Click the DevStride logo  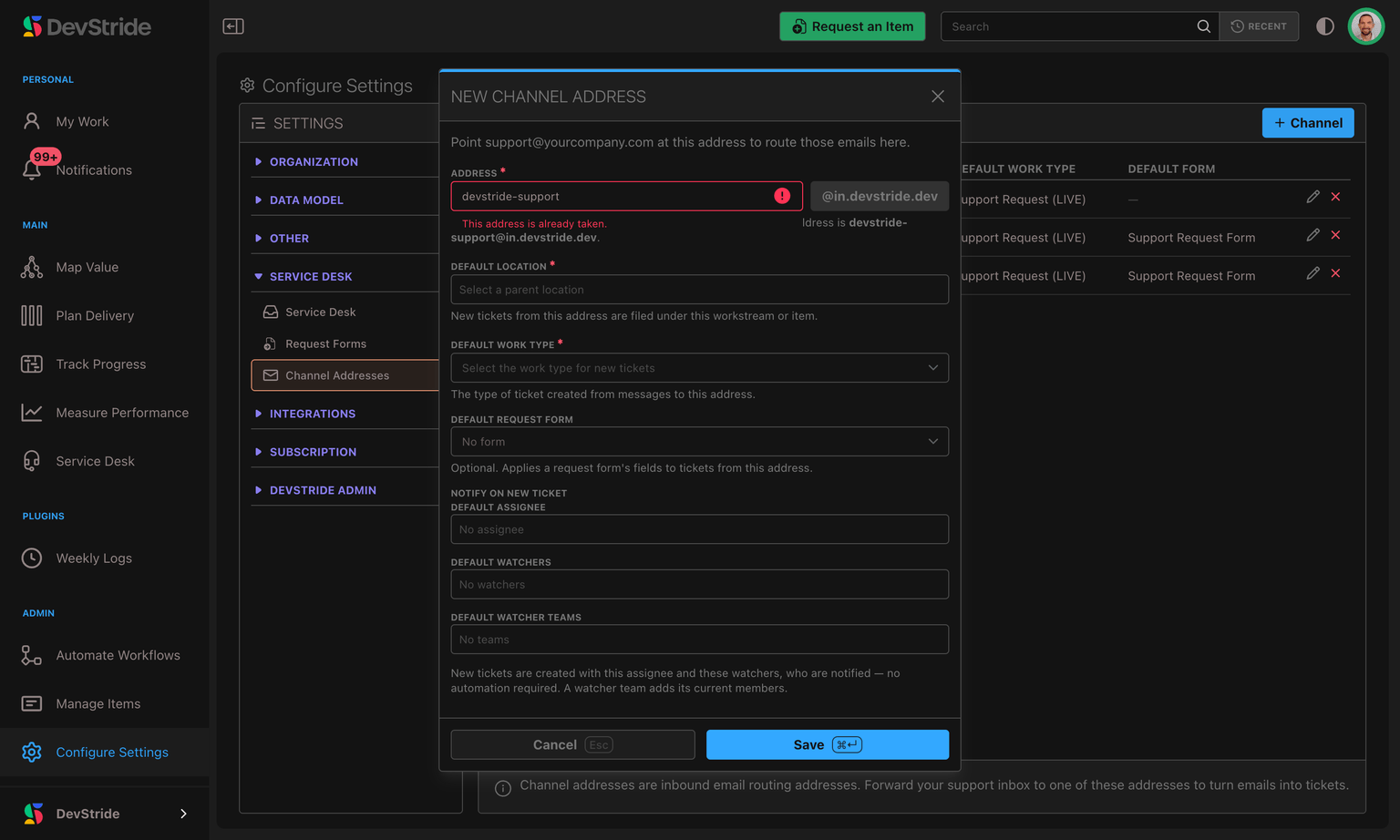(x=87, y=26)
